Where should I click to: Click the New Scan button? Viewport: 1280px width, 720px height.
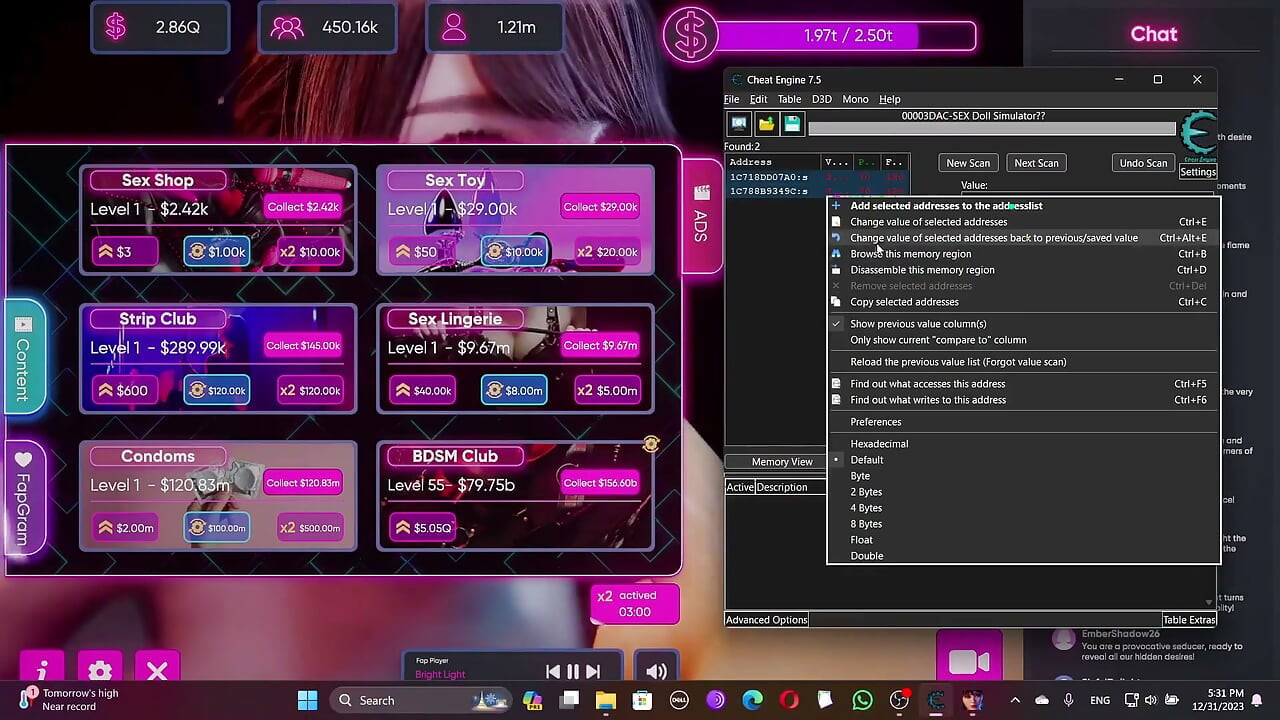(968, 163)
